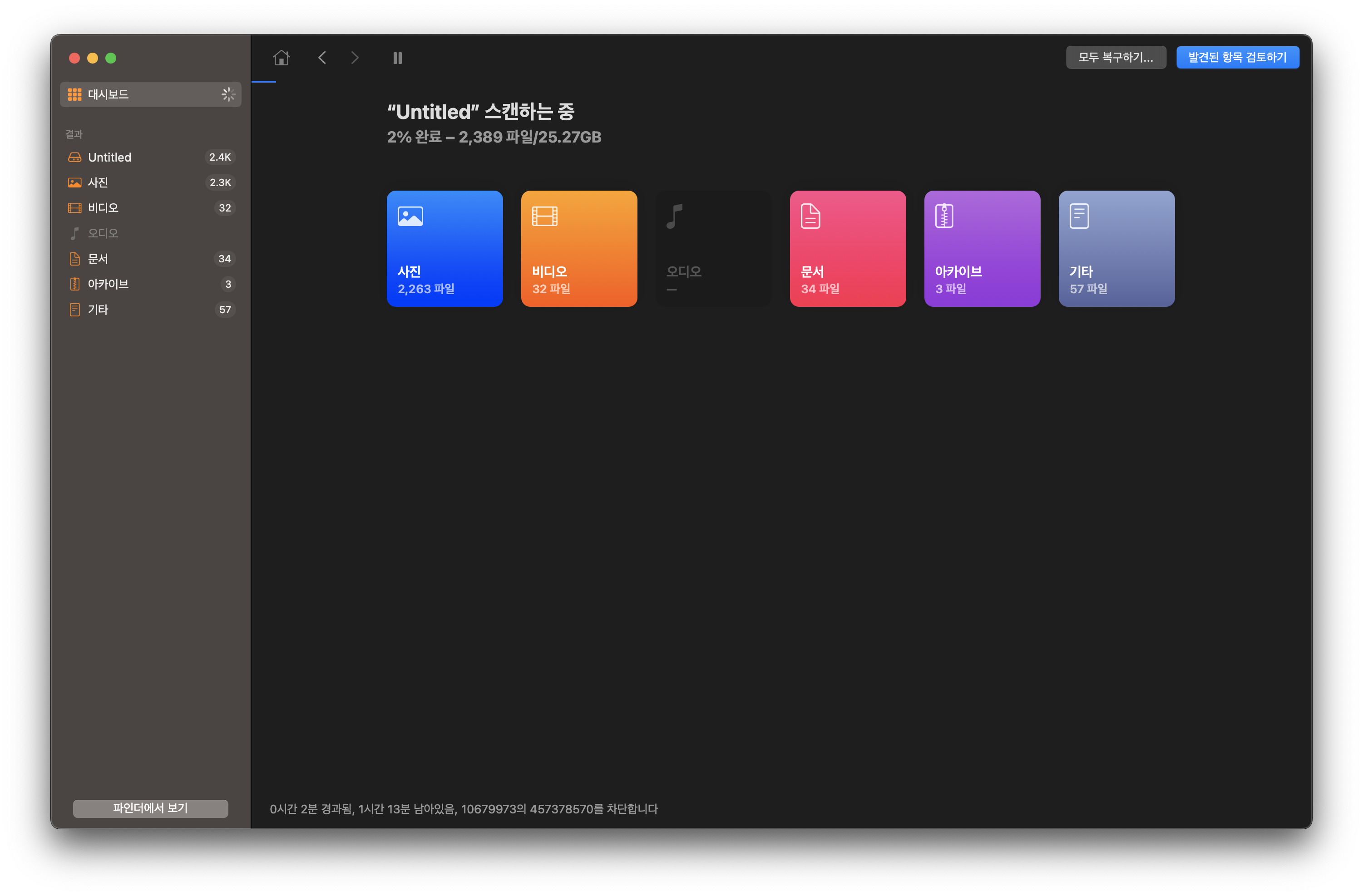Open the 아카이브 archive category tile
The width and height of the screenshot is (1363, 896).
tap(982, 248)
